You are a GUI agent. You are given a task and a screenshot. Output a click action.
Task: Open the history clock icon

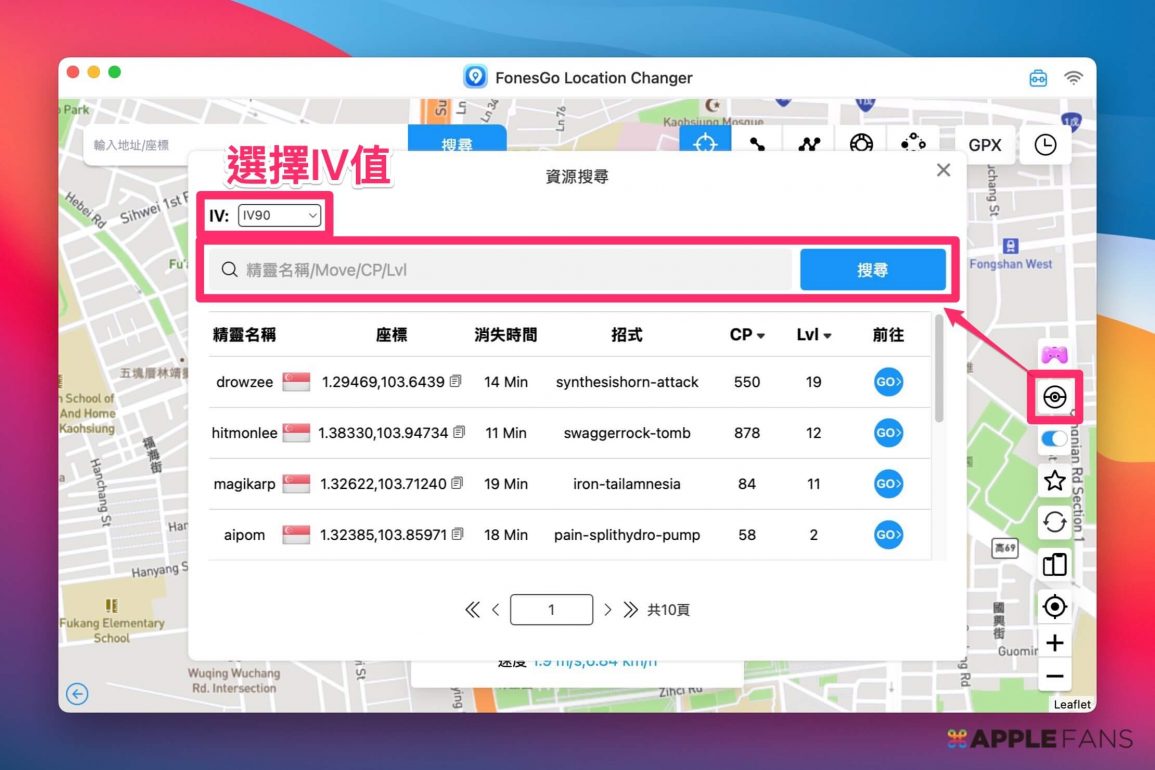[1044, 145]
